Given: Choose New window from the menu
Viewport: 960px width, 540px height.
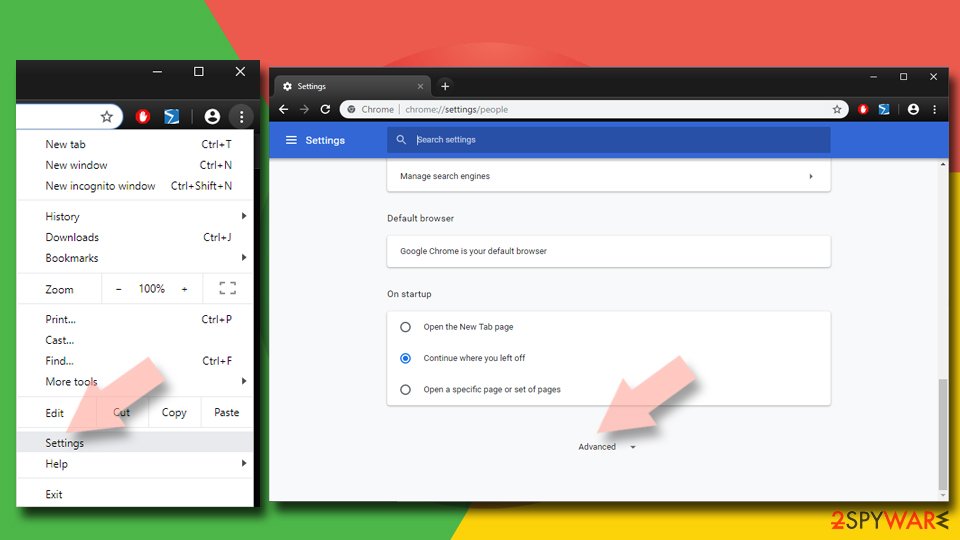Looking at the screenshot, I should [x=135, y=165].
